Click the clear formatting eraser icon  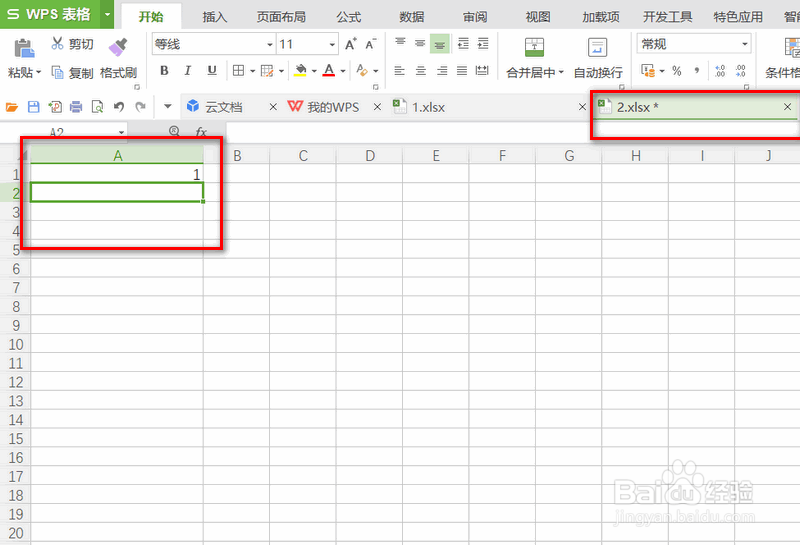point(362,70)
